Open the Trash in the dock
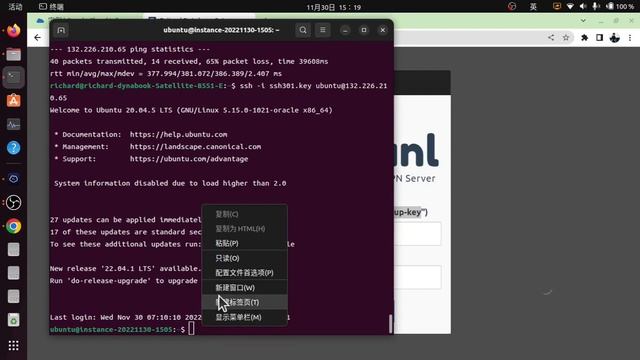640x360 pixels. [13, 320]
